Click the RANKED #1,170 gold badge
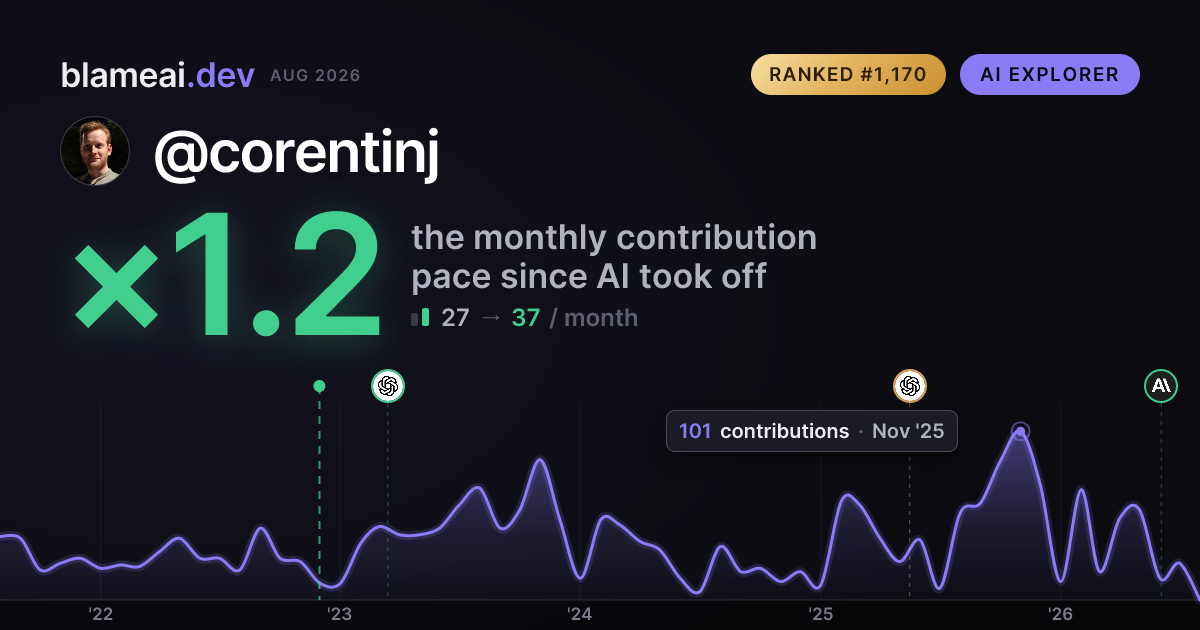The width and height of the screenshot is (1200, 630). pyautogui.click(x=848, y=74)
